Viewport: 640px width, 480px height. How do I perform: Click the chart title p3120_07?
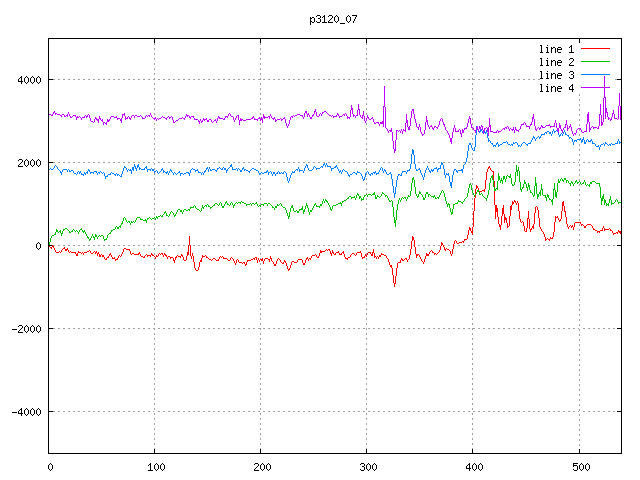[333, 19]
